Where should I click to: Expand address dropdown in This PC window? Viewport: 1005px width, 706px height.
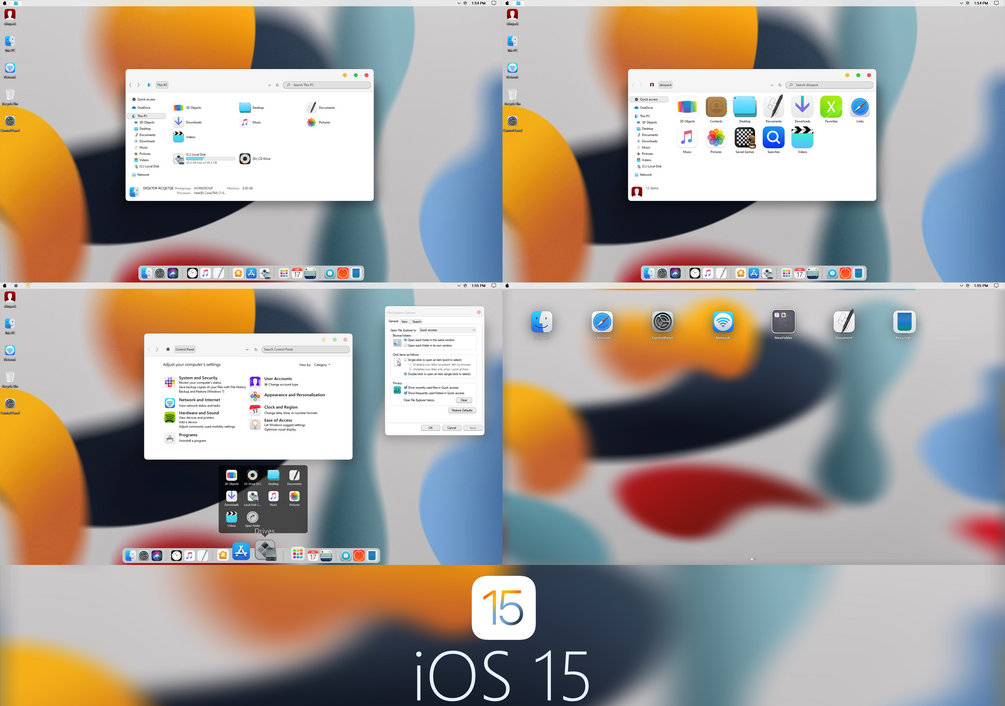269,85
